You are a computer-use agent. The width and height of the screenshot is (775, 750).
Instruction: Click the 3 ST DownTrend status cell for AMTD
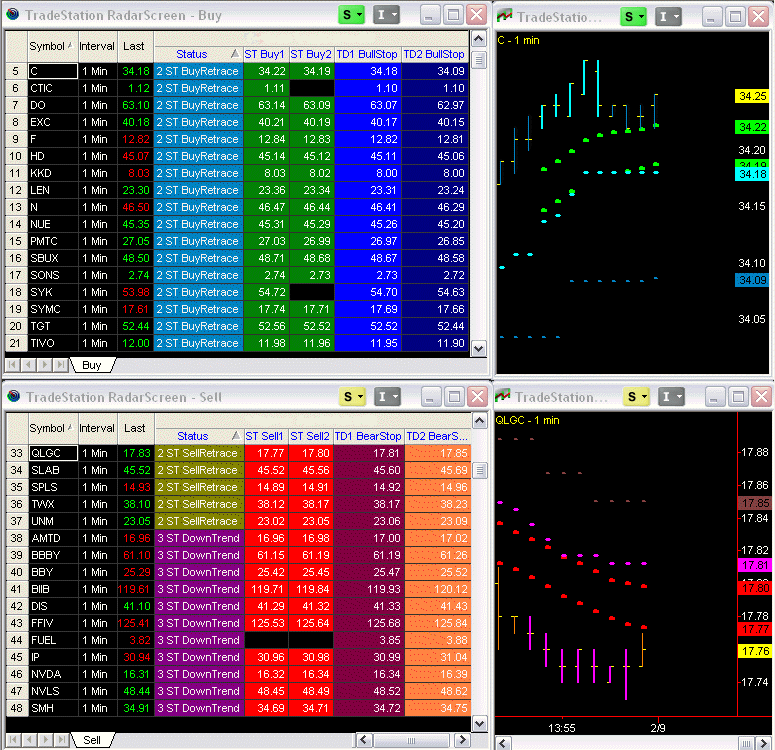pyautogui.click(x=199, y=538)
